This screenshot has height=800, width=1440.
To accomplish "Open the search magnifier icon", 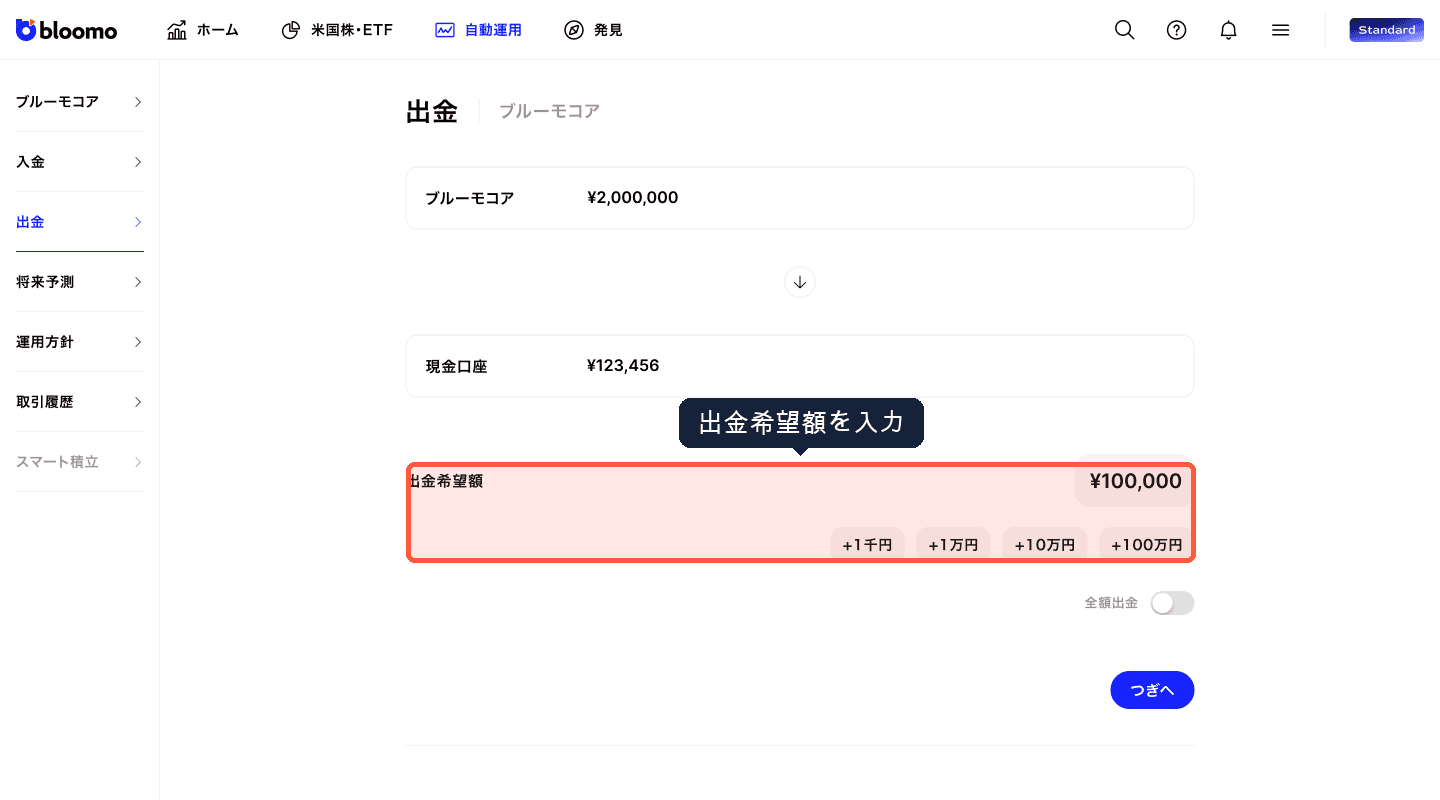I will tap(1124, 30).
